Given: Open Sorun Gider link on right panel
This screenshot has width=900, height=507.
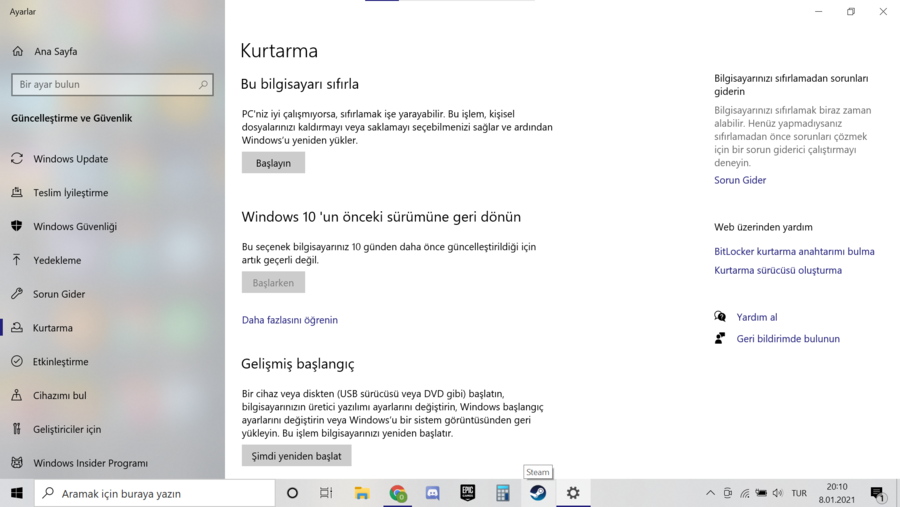Looking at the screenshot, I should point(740,180).
